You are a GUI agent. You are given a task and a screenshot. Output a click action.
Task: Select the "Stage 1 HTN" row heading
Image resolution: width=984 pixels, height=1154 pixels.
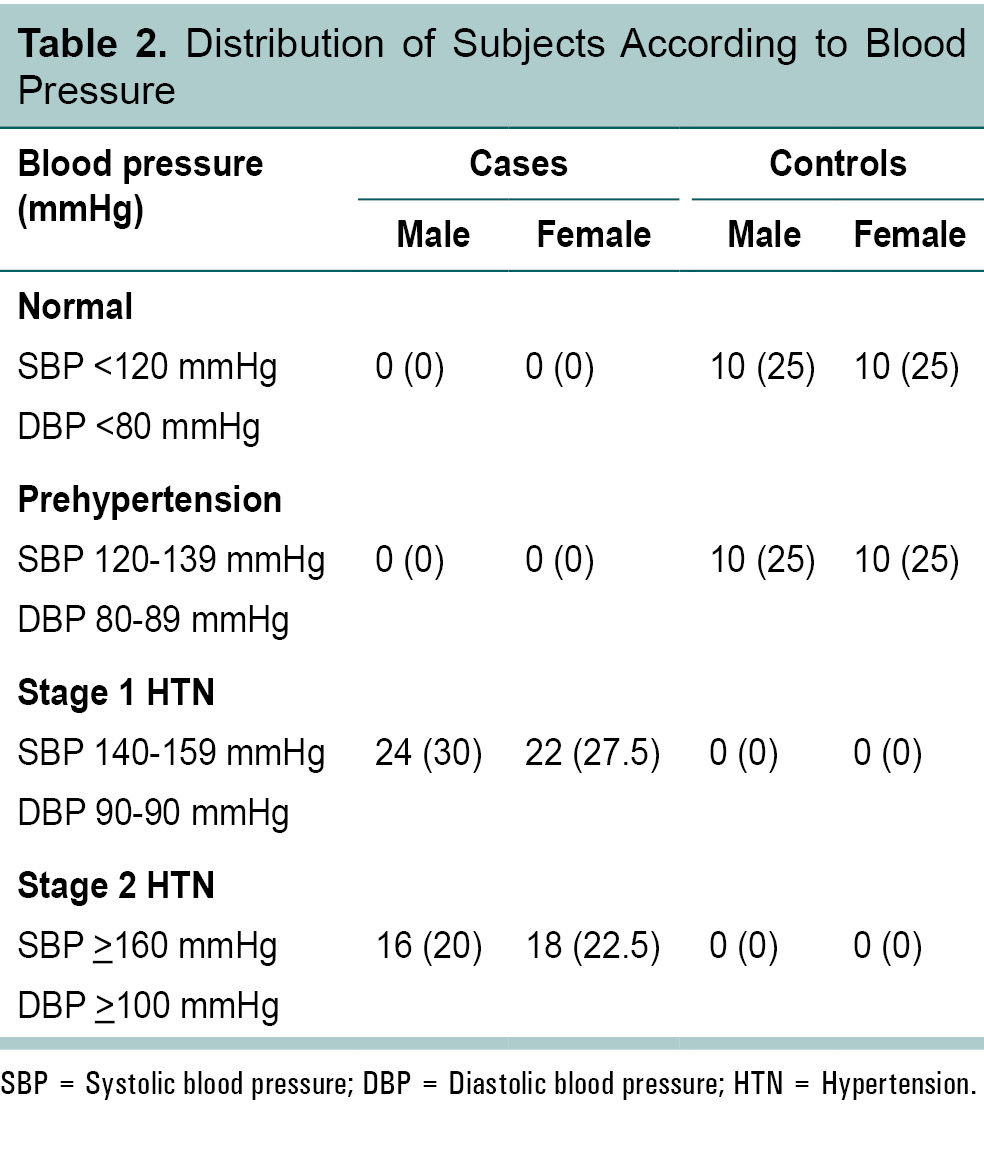tap(116, 693)
